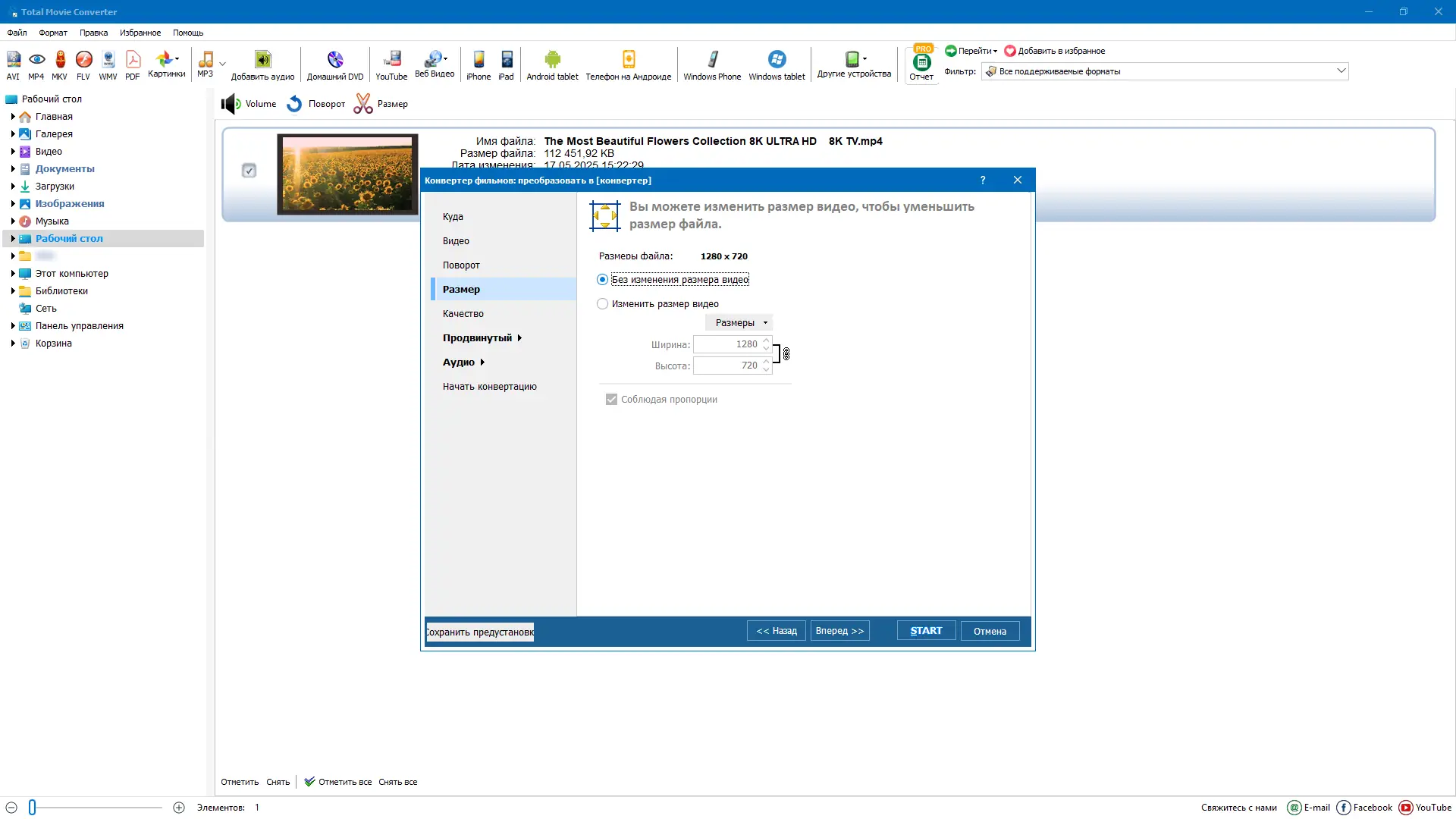Toggle the video file selection checkbox
1456x819 pixels.
249,171
